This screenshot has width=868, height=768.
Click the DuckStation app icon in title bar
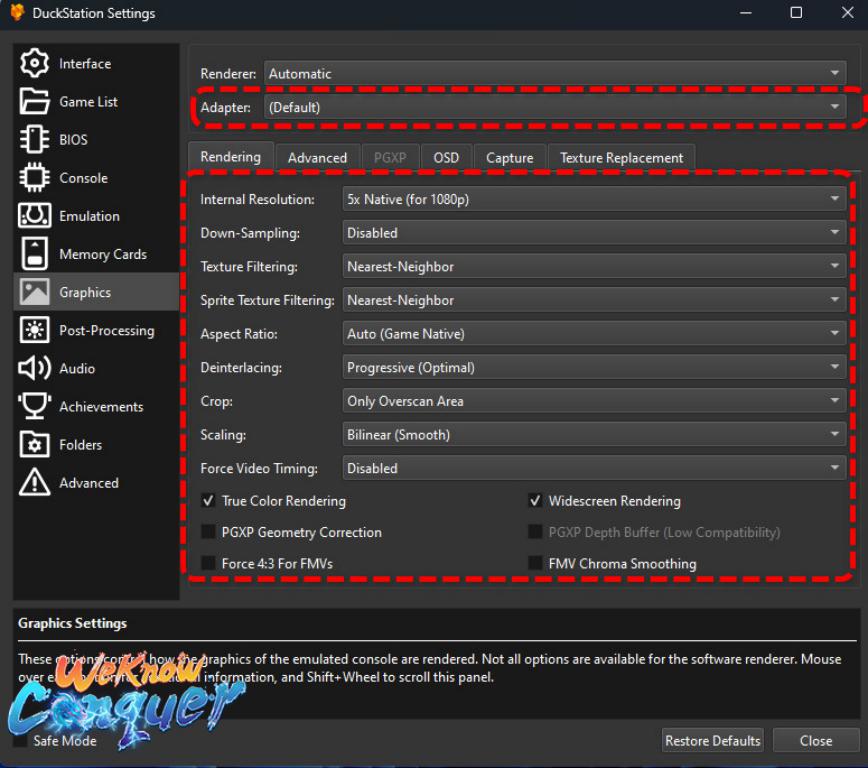[x=18, y=12]
